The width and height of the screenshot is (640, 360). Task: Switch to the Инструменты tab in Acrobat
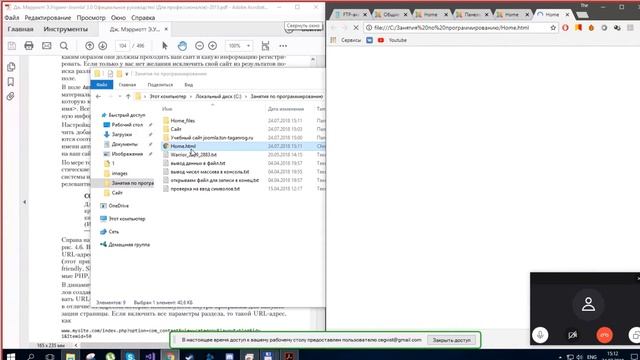click(x=65, y=29)
